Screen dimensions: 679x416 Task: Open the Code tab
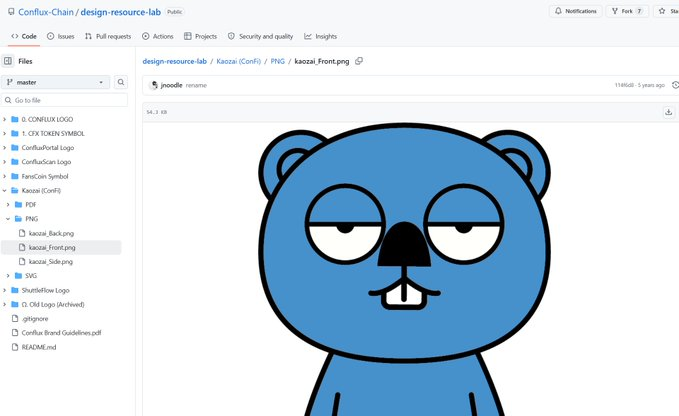coord(24,36)
